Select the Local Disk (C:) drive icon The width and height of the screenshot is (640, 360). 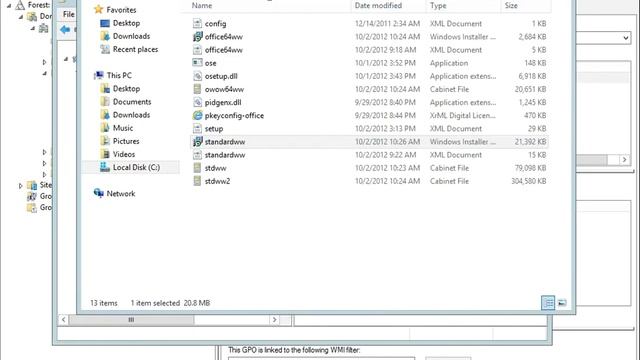click(x=105, y=167)
